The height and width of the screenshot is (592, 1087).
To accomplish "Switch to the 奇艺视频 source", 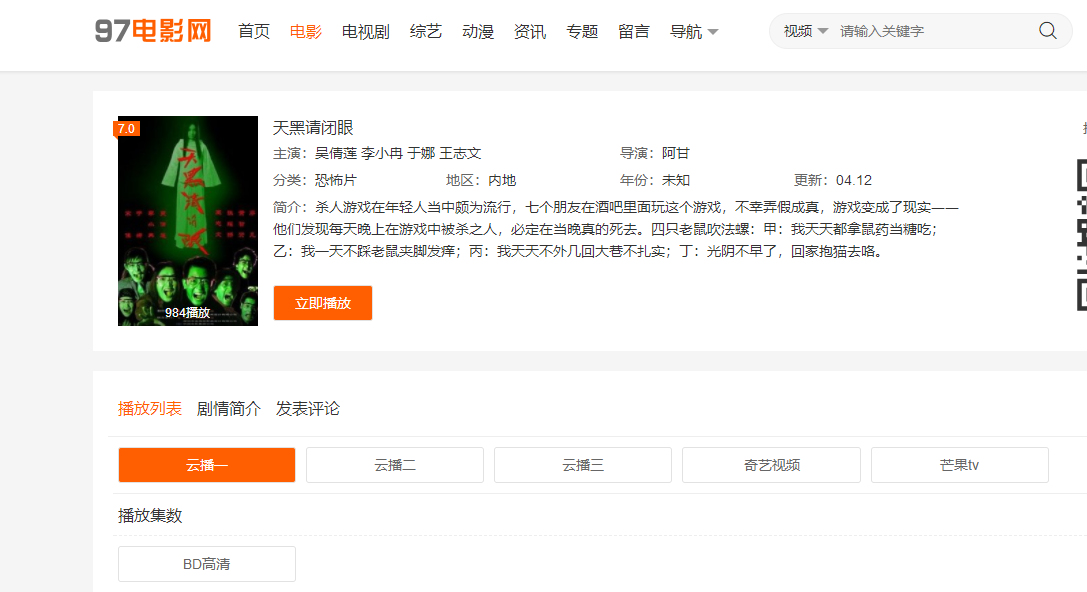I will coord(771,464).
